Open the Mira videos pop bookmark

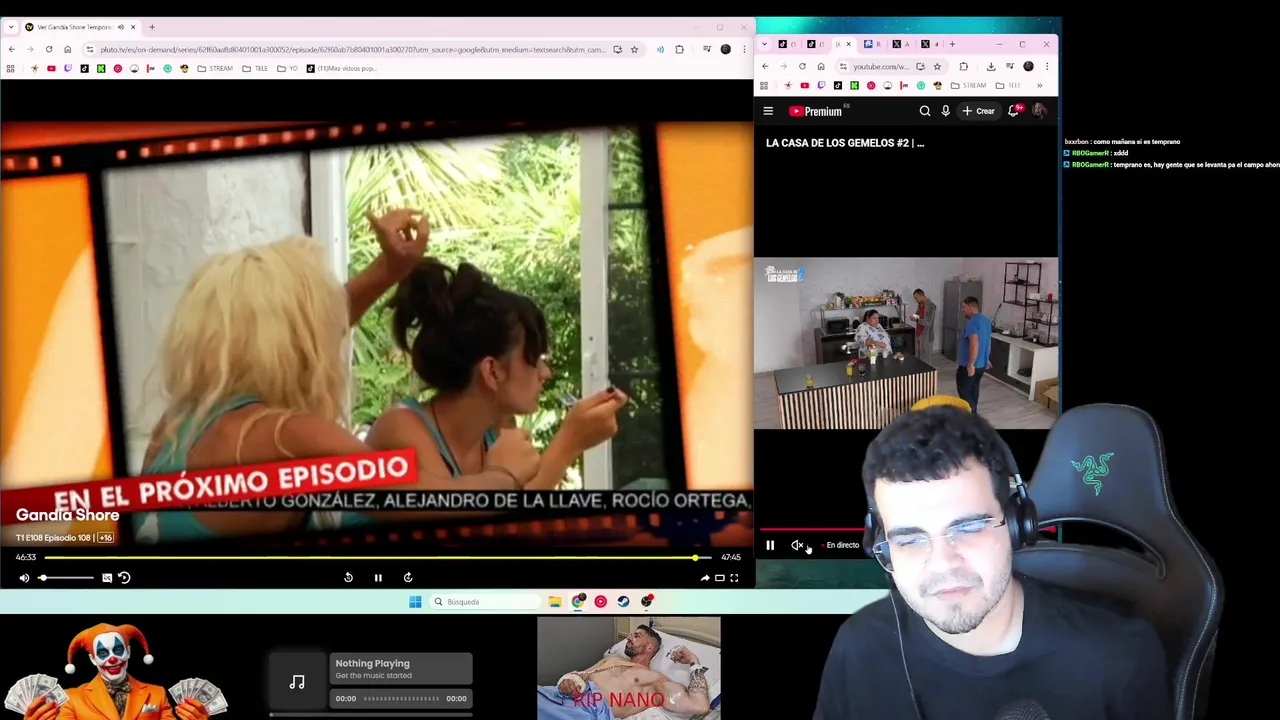point(341,68)
